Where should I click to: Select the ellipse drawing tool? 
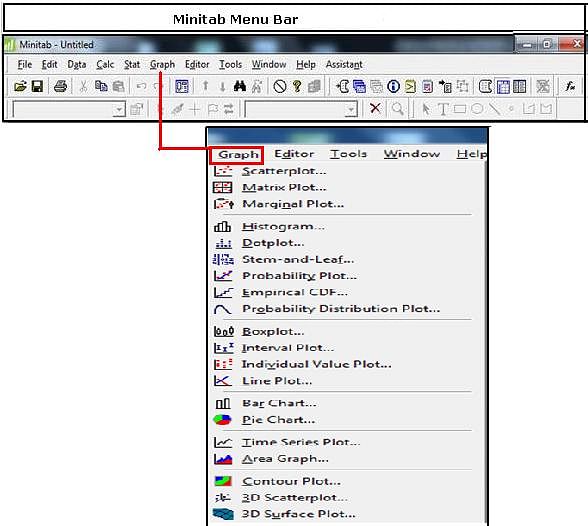coord(477,109)
